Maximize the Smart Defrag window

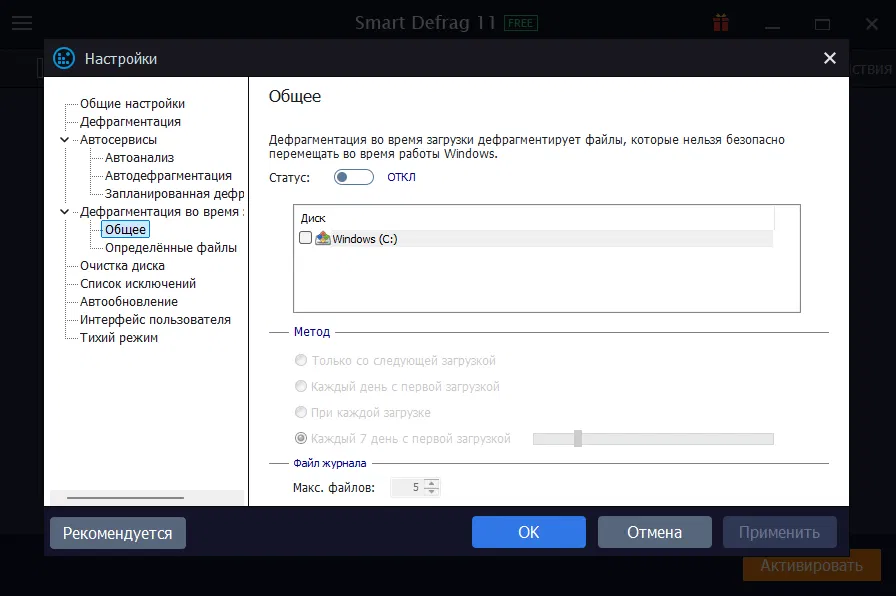click(822, 24)
